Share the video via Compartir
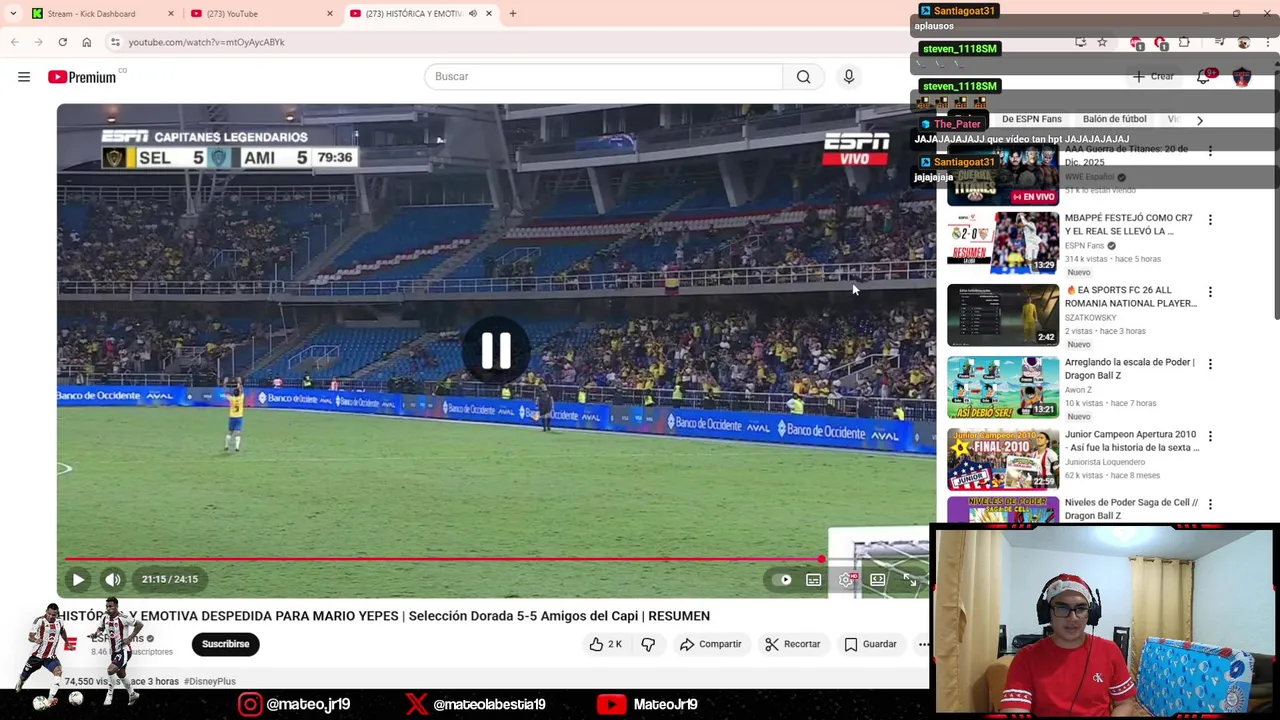1280x720 pixels. tap(711, 644)
